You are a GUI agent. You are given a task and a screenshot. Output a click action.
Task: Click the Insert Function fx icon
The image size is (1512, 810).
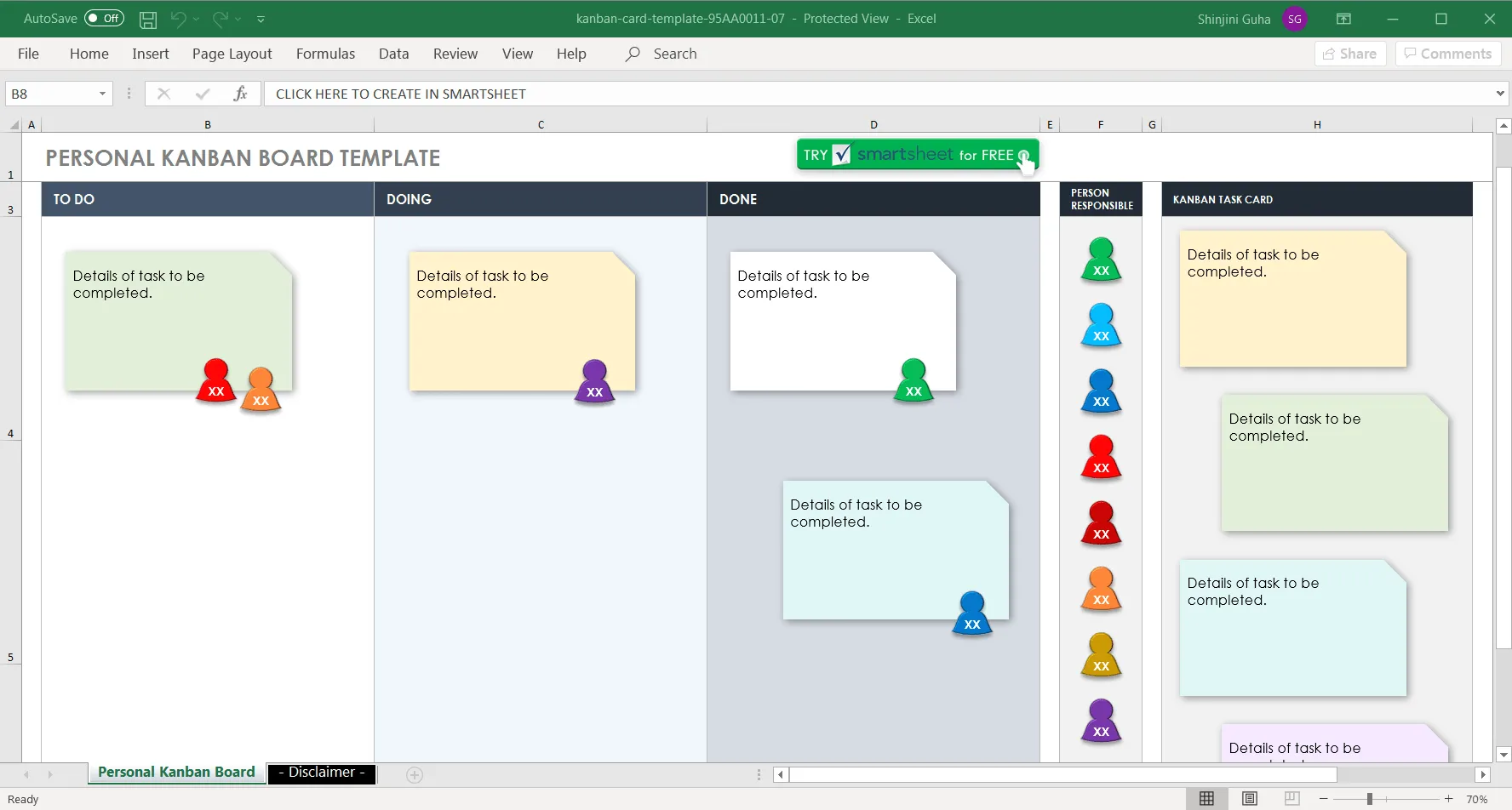[x=240, y=94]
